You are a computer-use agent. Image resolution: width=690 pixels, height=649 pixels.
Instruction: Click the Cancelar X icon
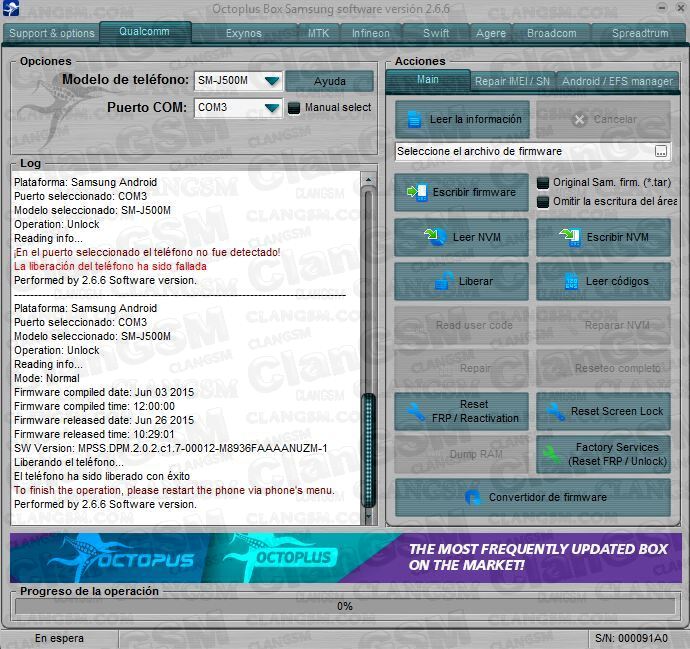(580, 119)
